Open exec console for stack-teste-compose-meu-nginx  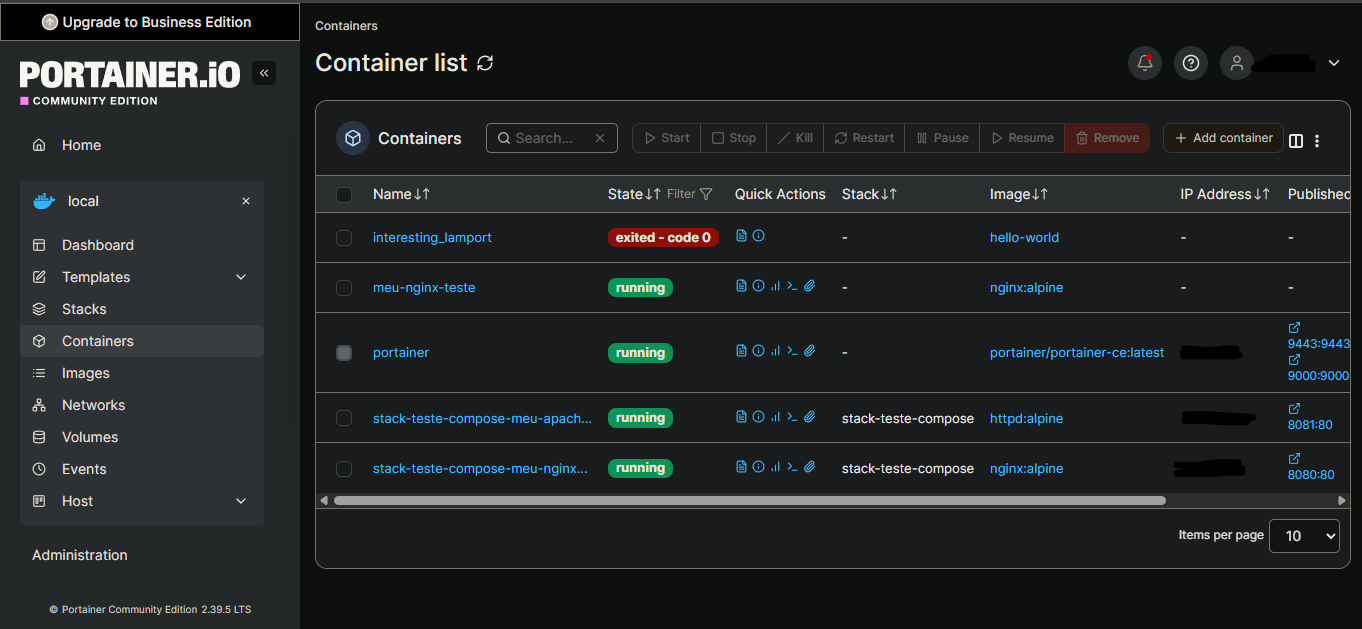click(x=792, y=467)
